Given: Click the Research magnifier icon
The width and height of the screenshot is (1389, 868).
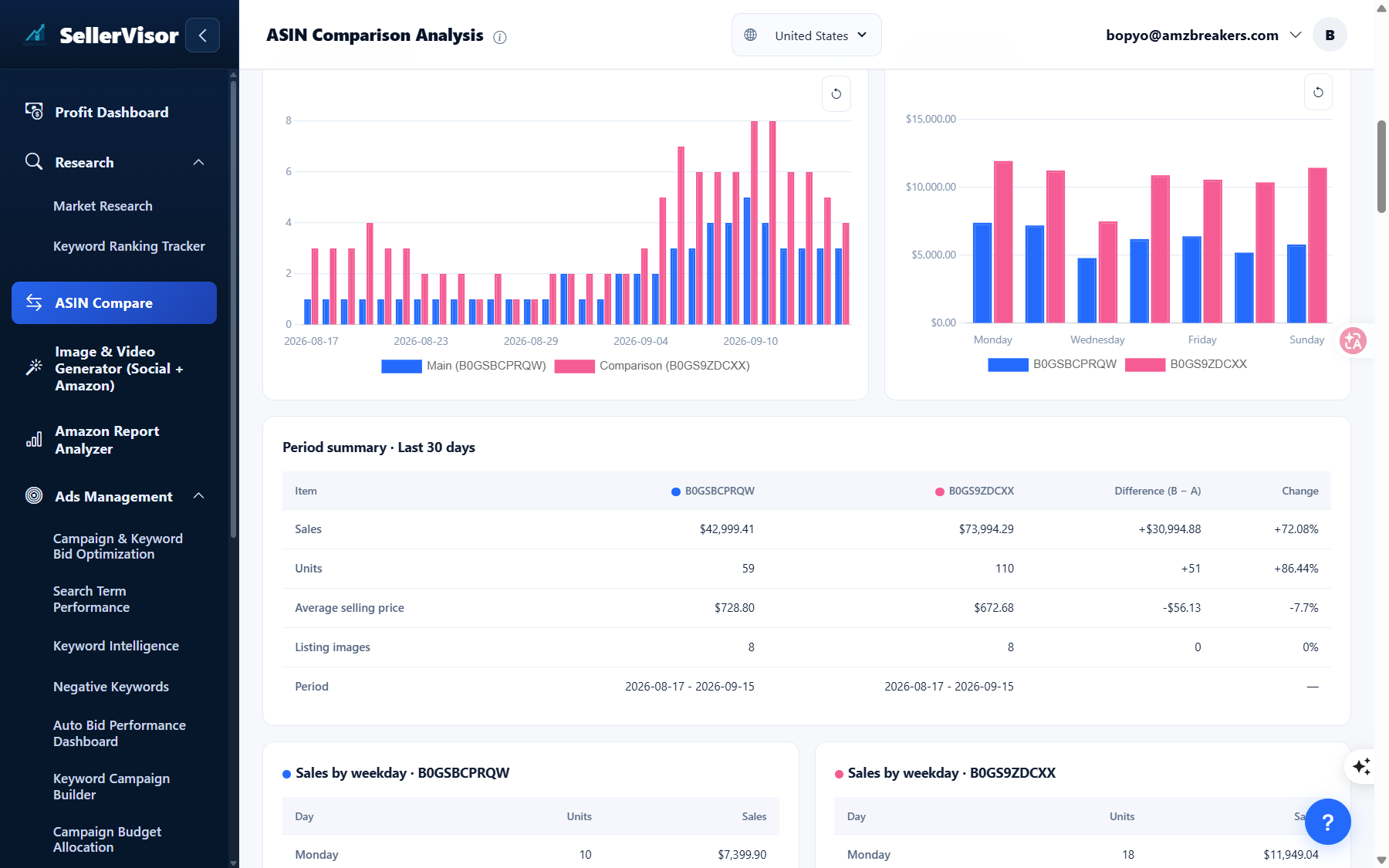Looking at the screenshot, I should pos(34,162).
